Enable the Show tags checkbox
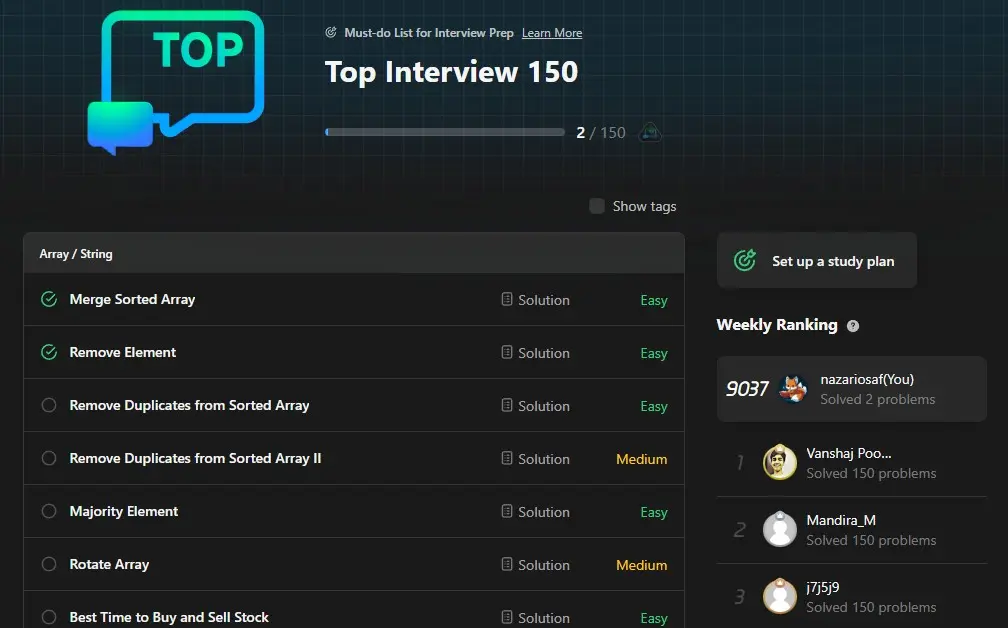Image resolution: width=1008 pixels, height=628 pixels. tap(597, 206)
